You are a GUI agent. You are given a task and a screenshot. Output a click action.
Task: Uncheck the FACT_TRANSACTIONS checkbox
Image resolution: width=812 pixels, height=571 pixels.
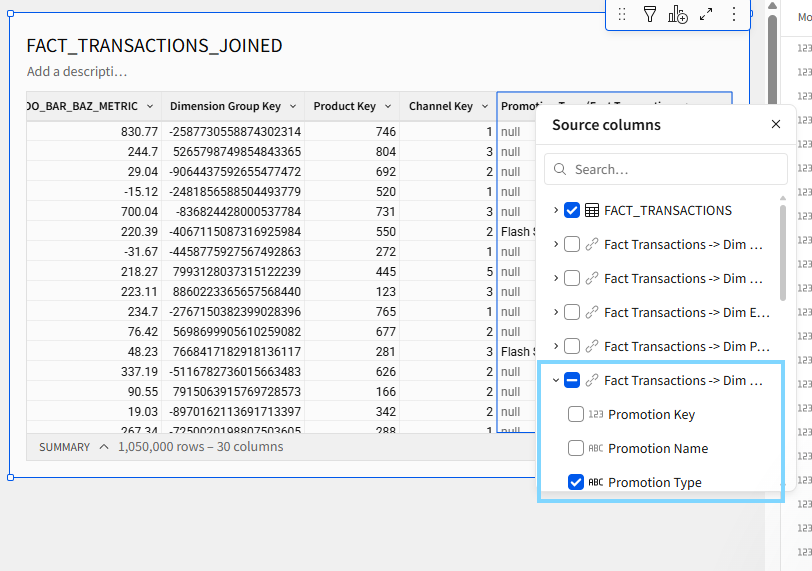point(572,211)
